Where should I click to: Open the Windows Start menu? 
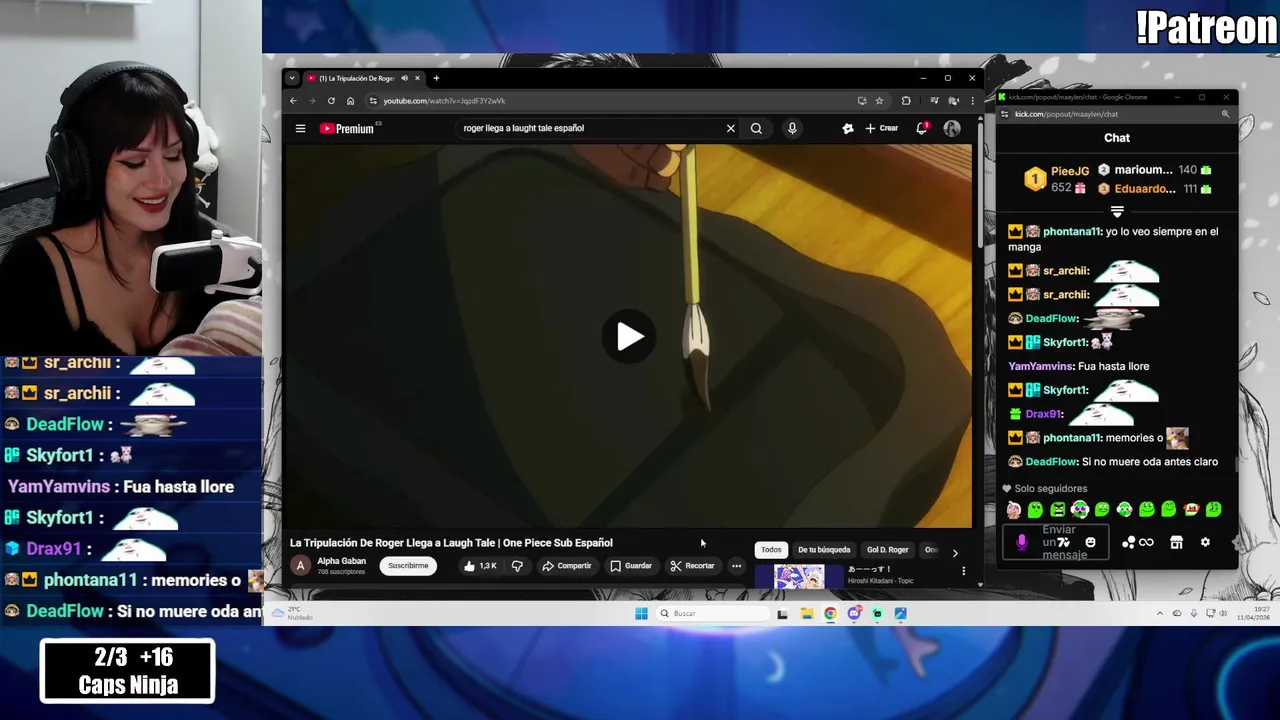pyautogui.click(x=641, y=613)
